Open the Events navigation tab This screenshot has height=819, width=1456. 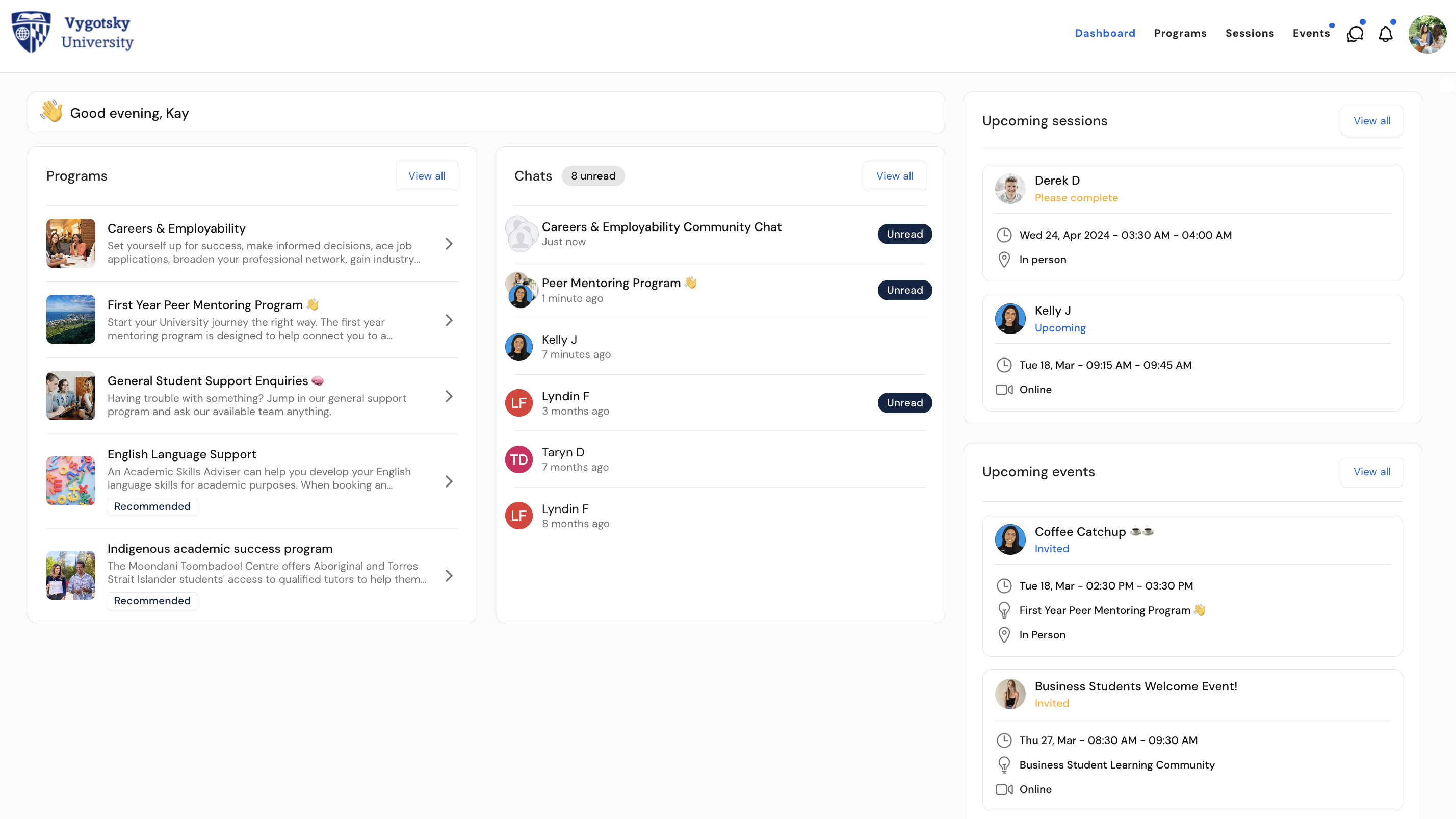[1311, 33]
